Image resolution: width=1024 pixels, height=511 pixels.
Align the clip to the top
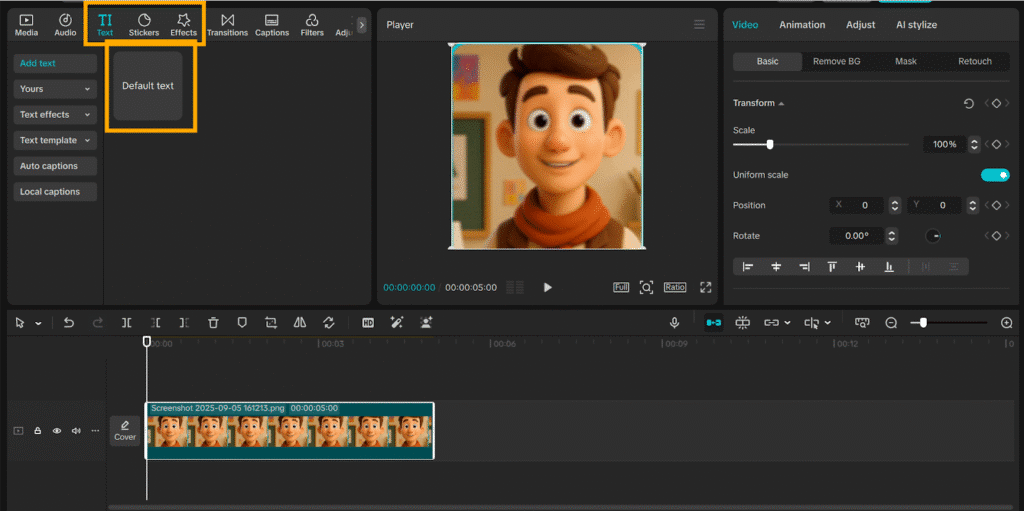click(833, 267)
